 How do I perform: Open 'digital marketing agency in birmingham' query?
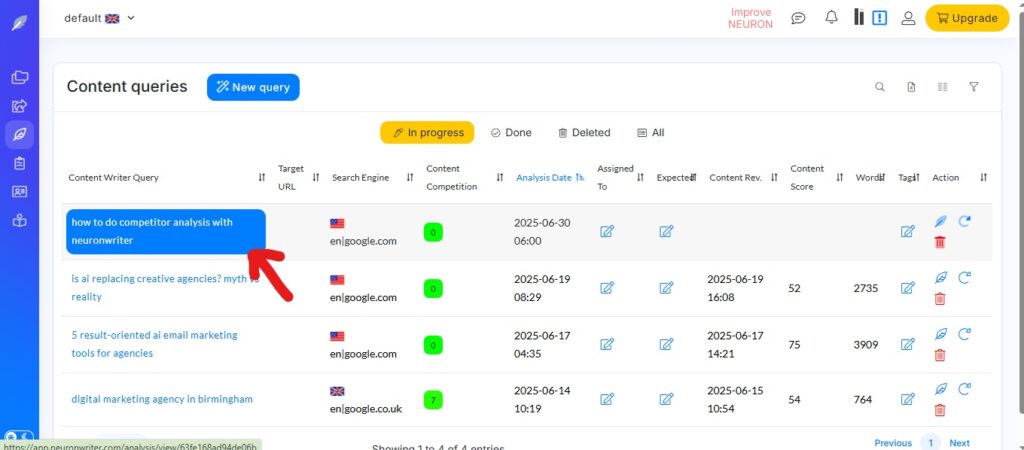162,399
